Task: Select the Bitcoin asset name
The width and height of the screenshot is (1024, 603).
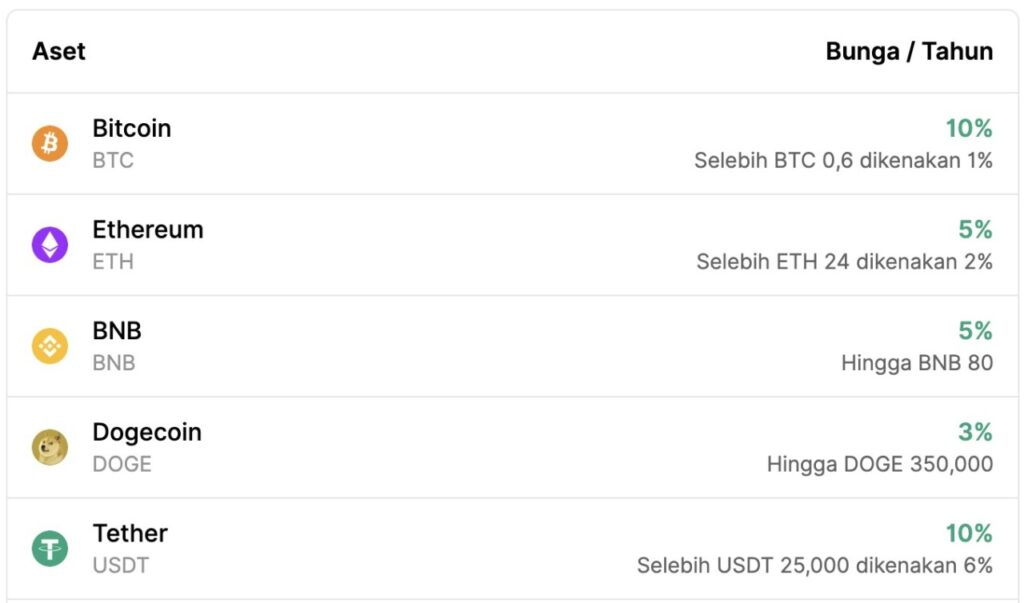Action: click(132, 129)
